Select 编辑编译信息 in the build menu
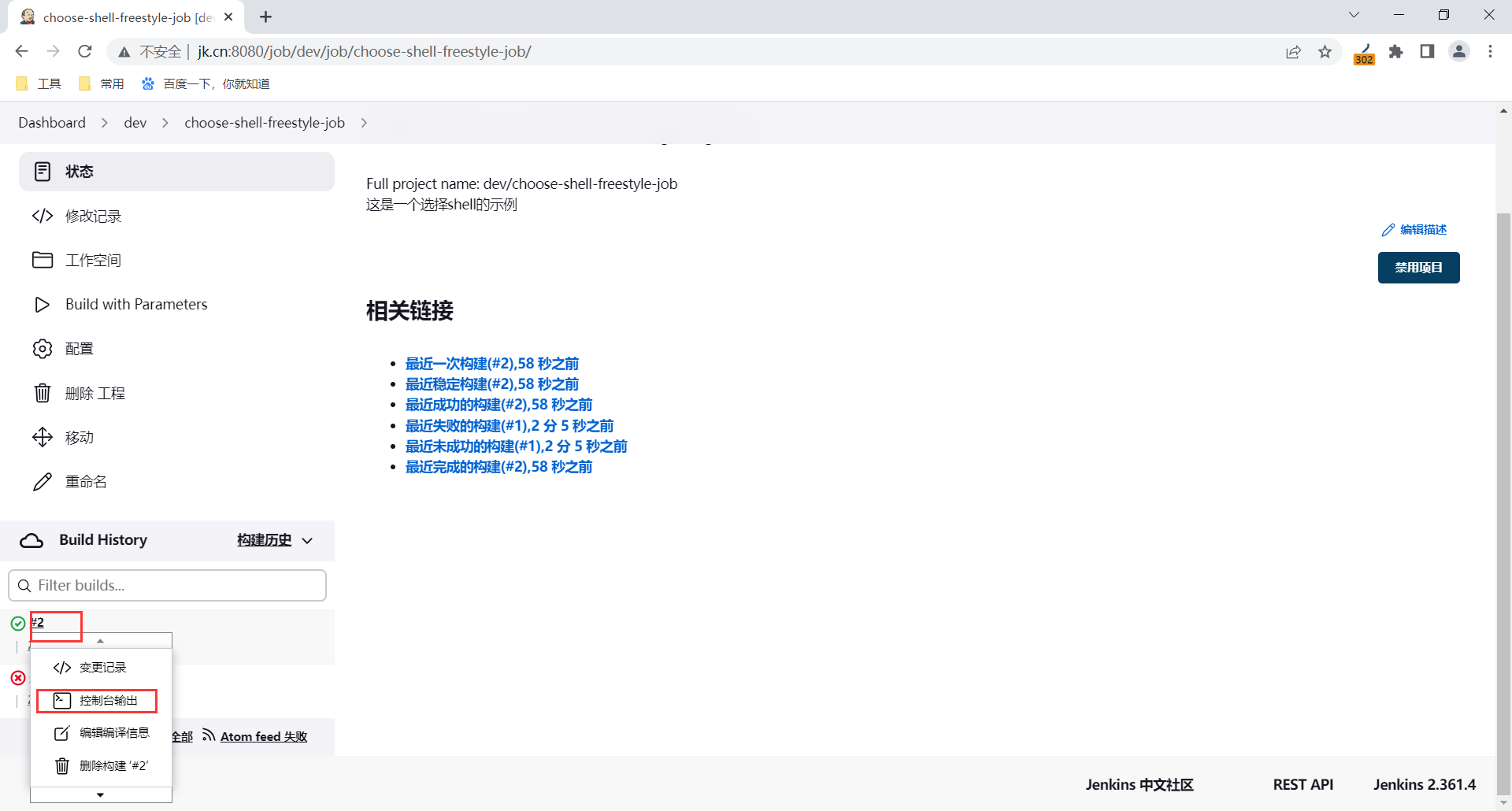The image size is (1512, 811). coord(101,733)
